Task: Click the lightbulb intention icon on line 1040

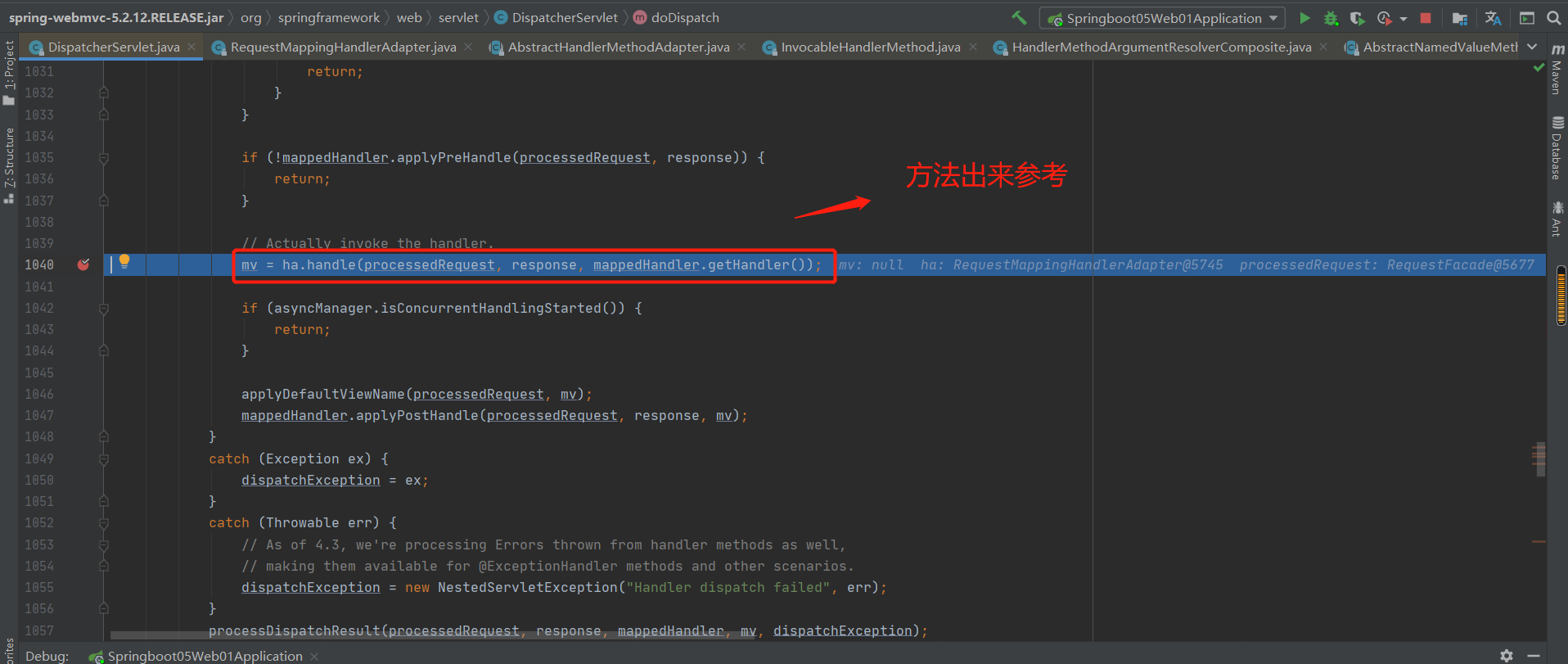Action: [x=124, y=261]
